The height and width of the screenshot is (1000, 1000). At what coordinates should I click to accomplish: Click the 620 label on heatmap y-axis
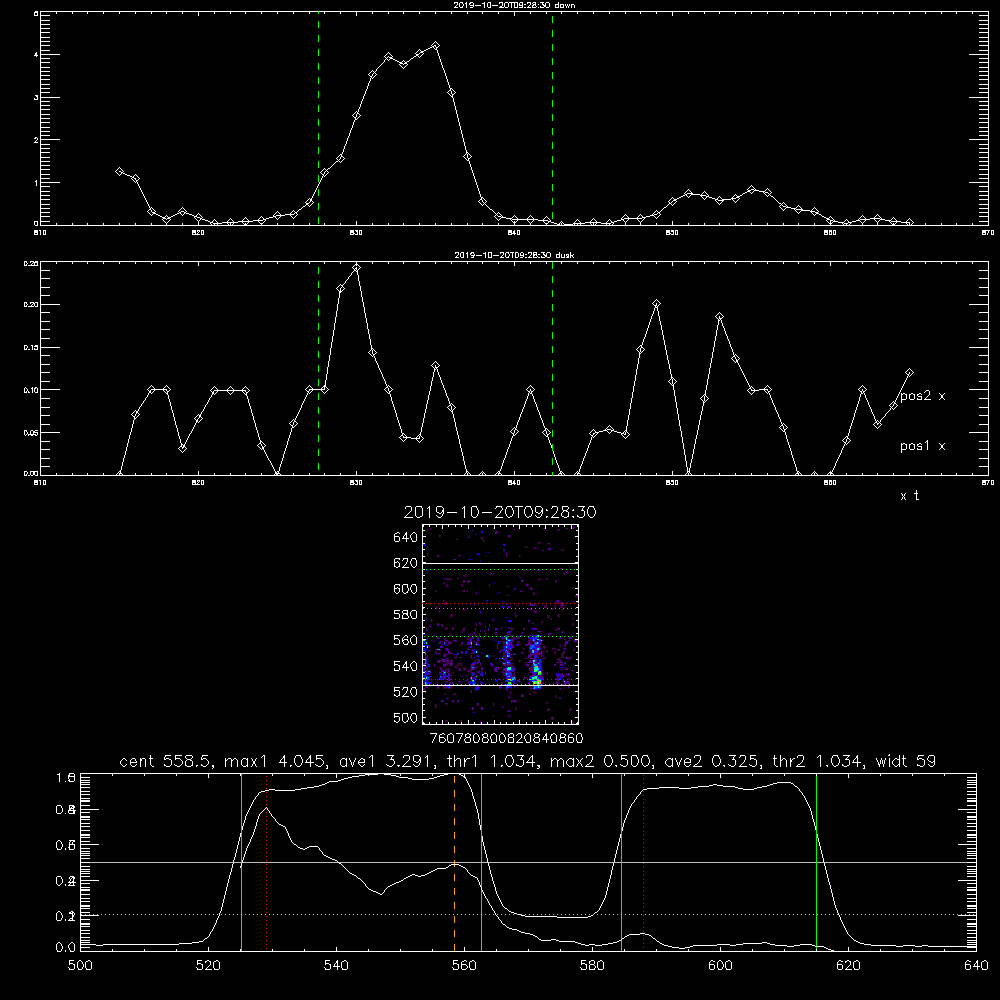point(406,563)
